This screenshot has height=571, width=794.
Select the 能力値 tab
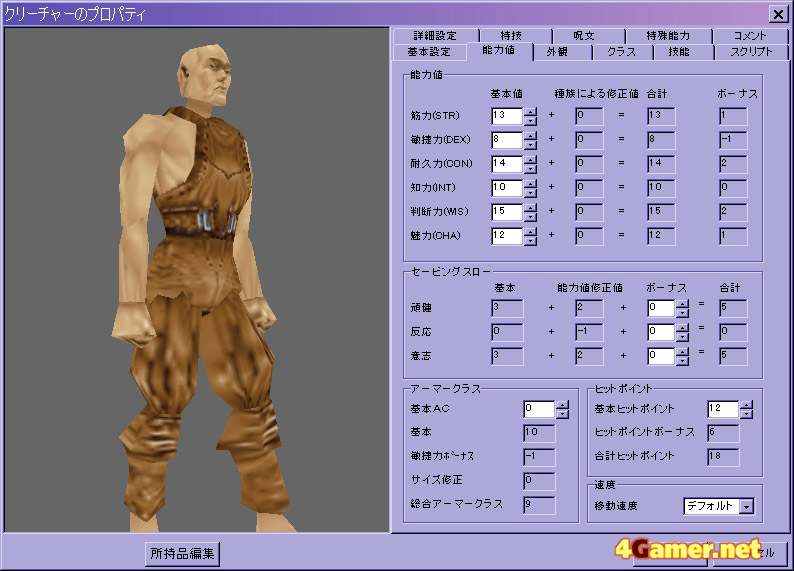point(499,51)
